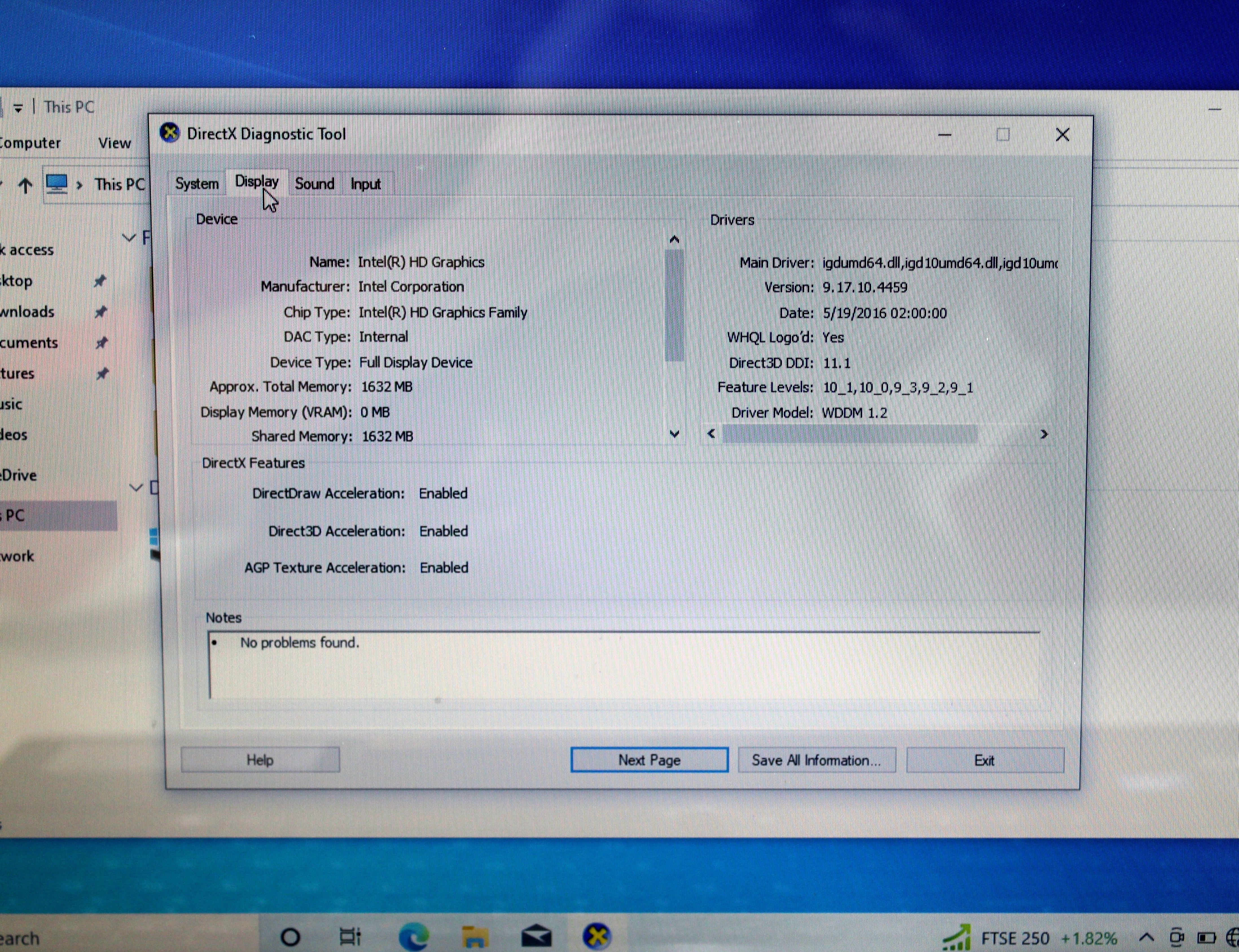Click Save All Information button

816,760
